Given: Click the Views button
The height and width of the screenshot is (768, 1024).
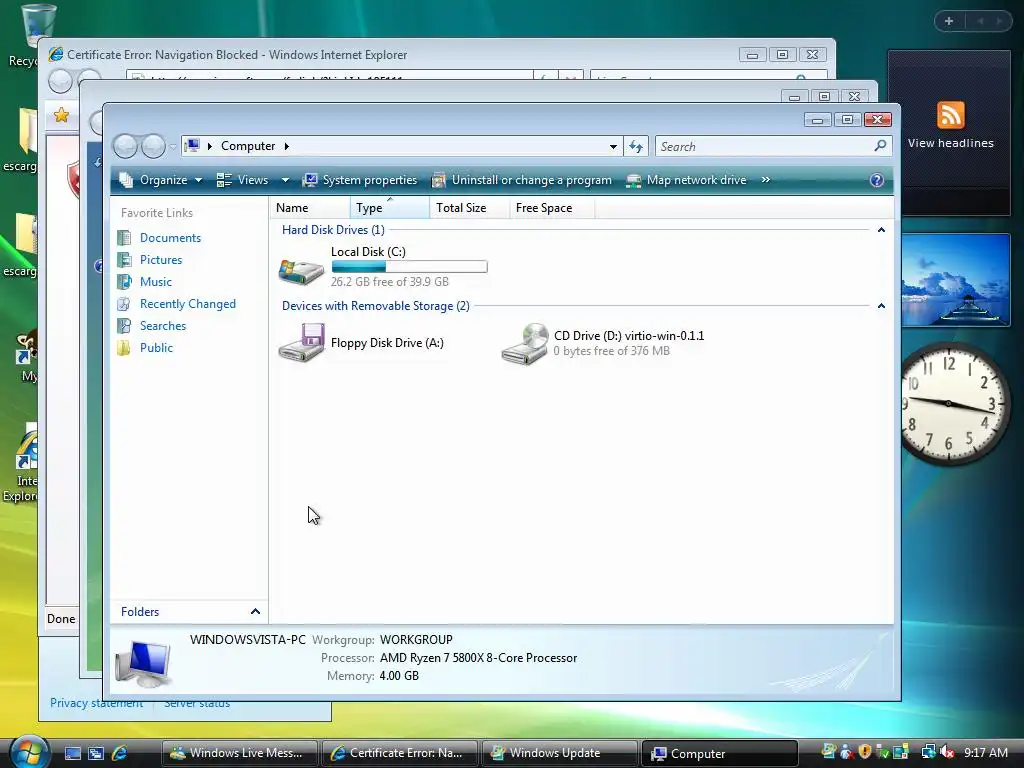Looking at the screenshot, I should point(243,180).
